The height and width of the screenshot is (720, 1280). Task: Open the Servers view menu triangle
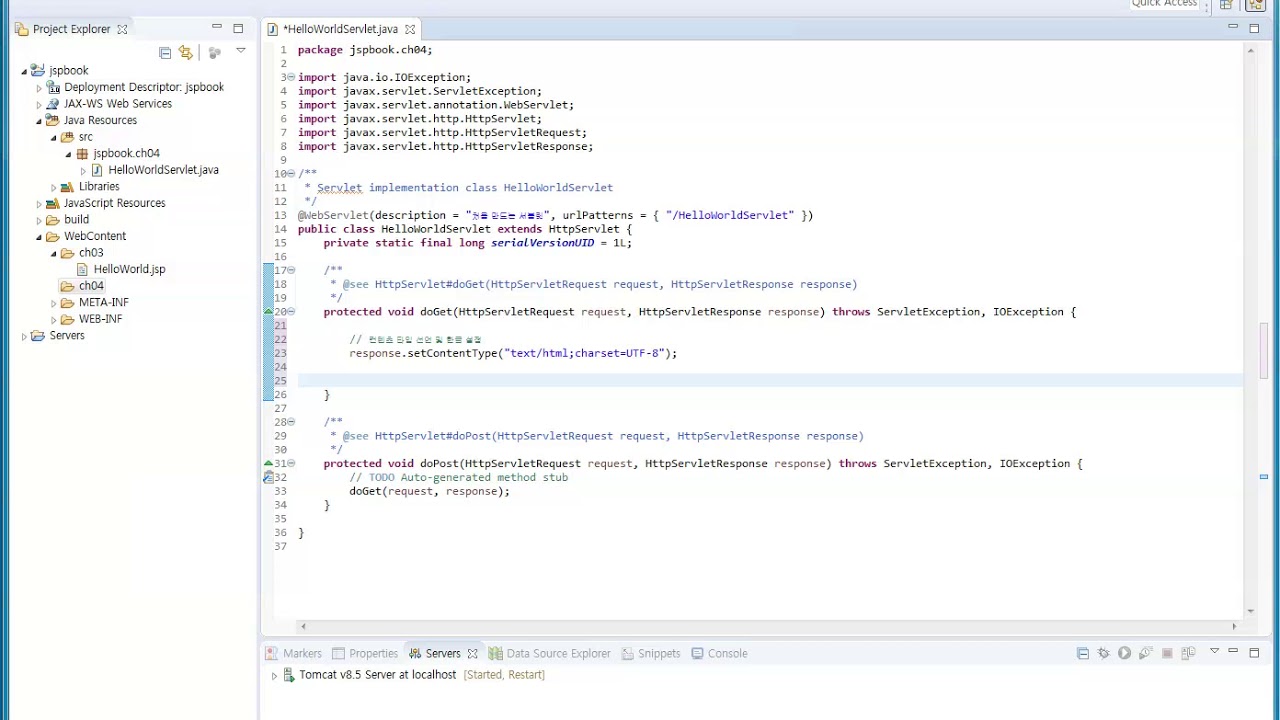coord(1214,652)
